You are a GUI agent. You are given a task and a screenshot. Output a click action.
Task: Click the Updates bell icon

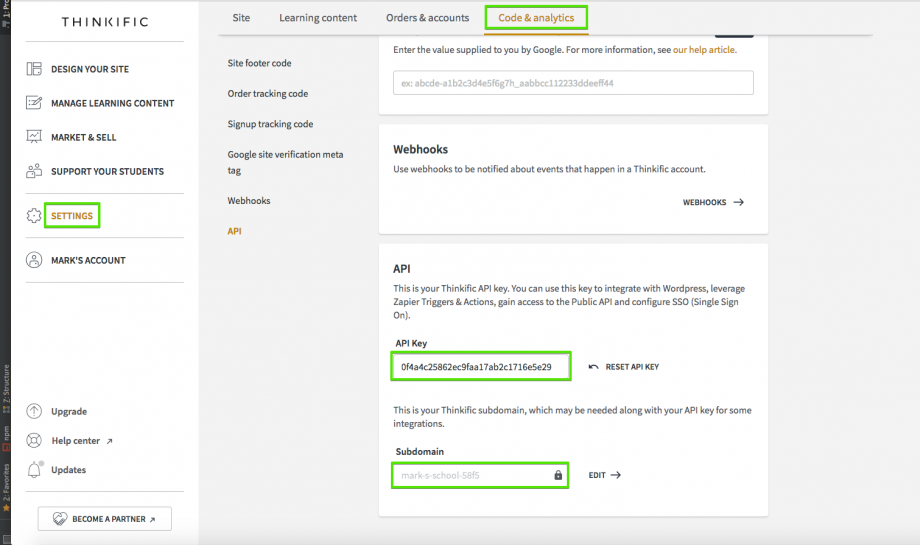tap(35, 469)
